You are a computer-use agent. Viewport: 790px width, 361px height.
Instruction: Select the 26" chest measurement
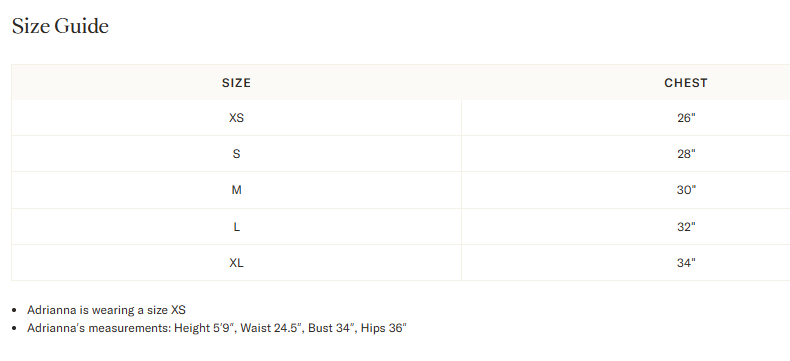tap(686, 118)
